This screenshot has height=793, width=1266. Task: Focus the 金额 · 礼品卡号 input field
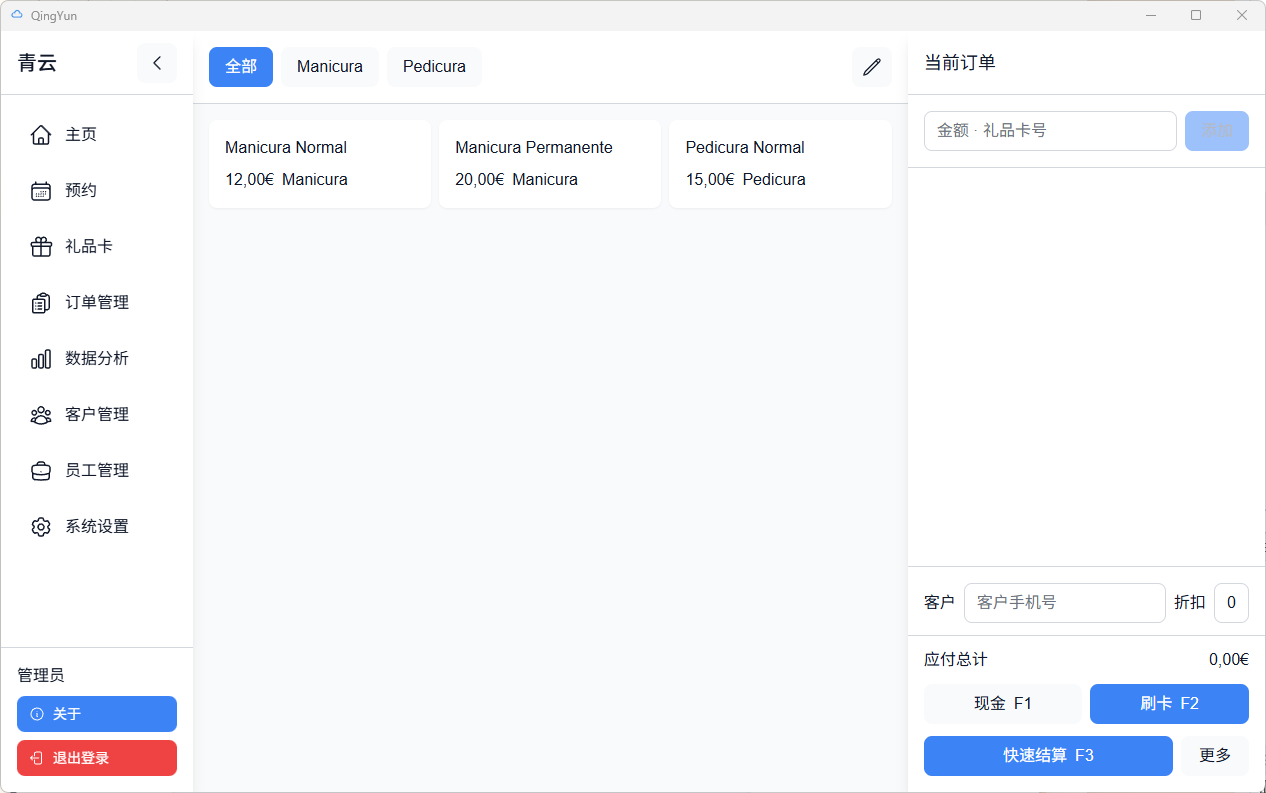(1050, 131)
